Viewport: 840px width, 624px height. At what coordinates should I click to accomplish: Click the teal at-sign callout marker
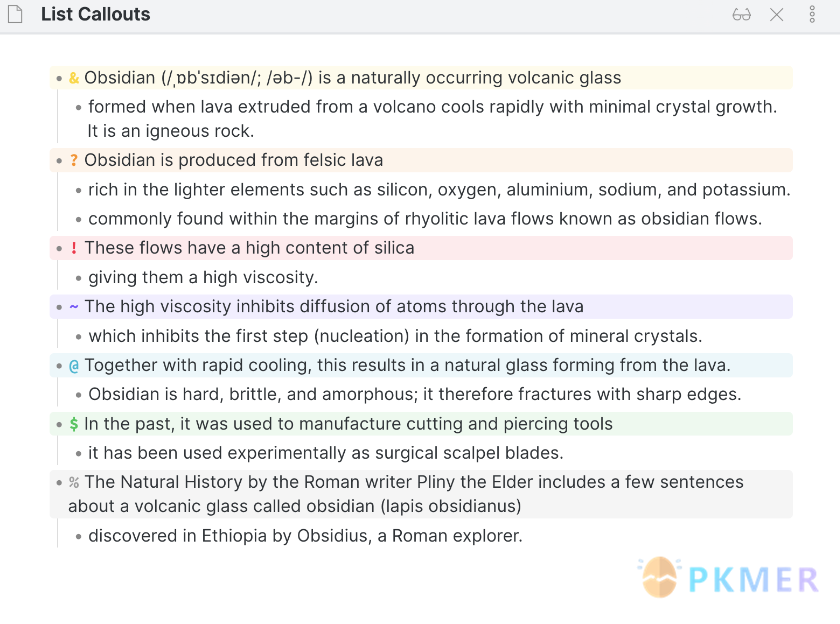(x=74, y=366)
